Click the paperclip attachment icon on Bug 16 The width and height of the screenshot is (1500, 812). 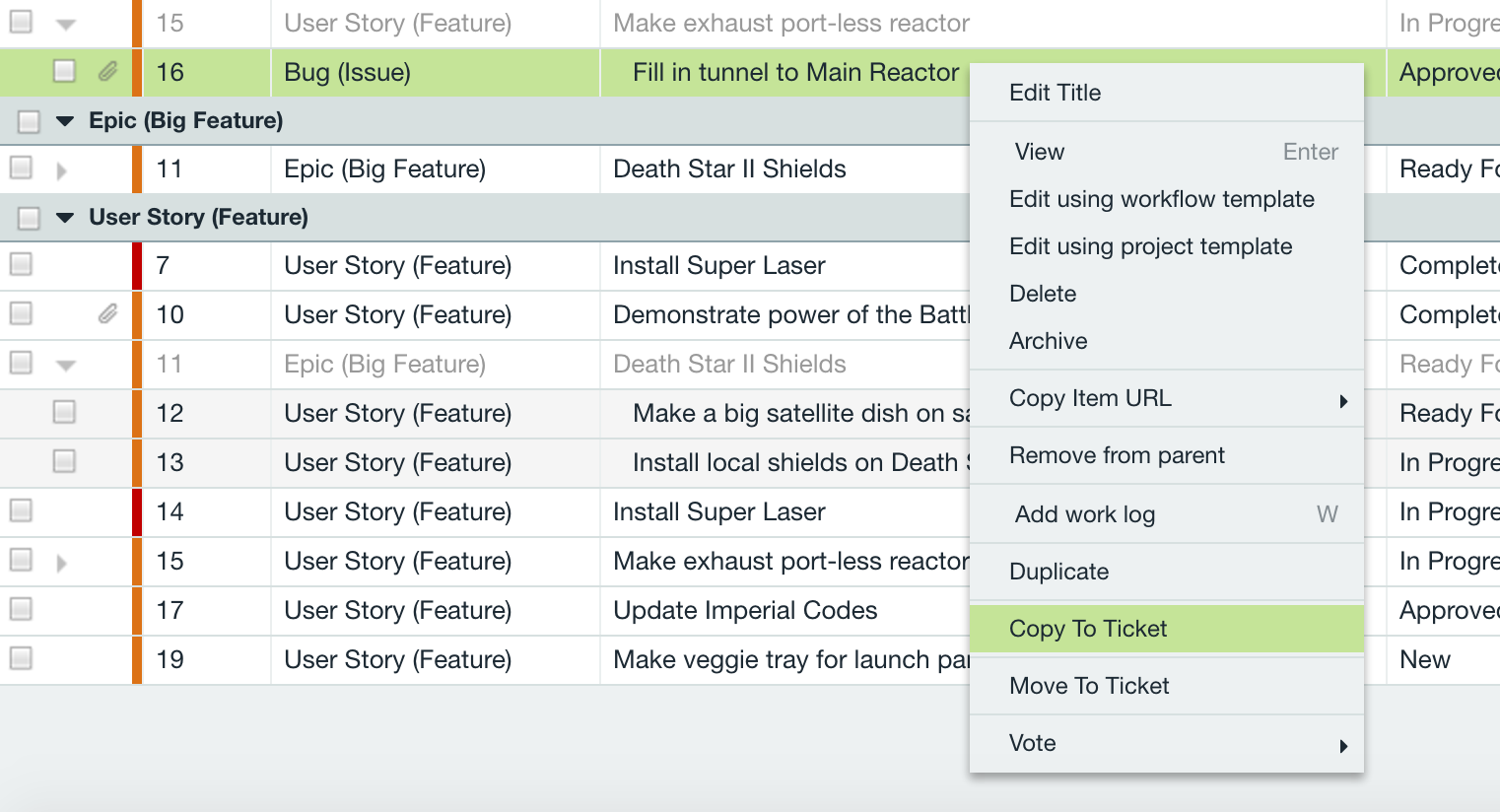(x=108, y=72)
